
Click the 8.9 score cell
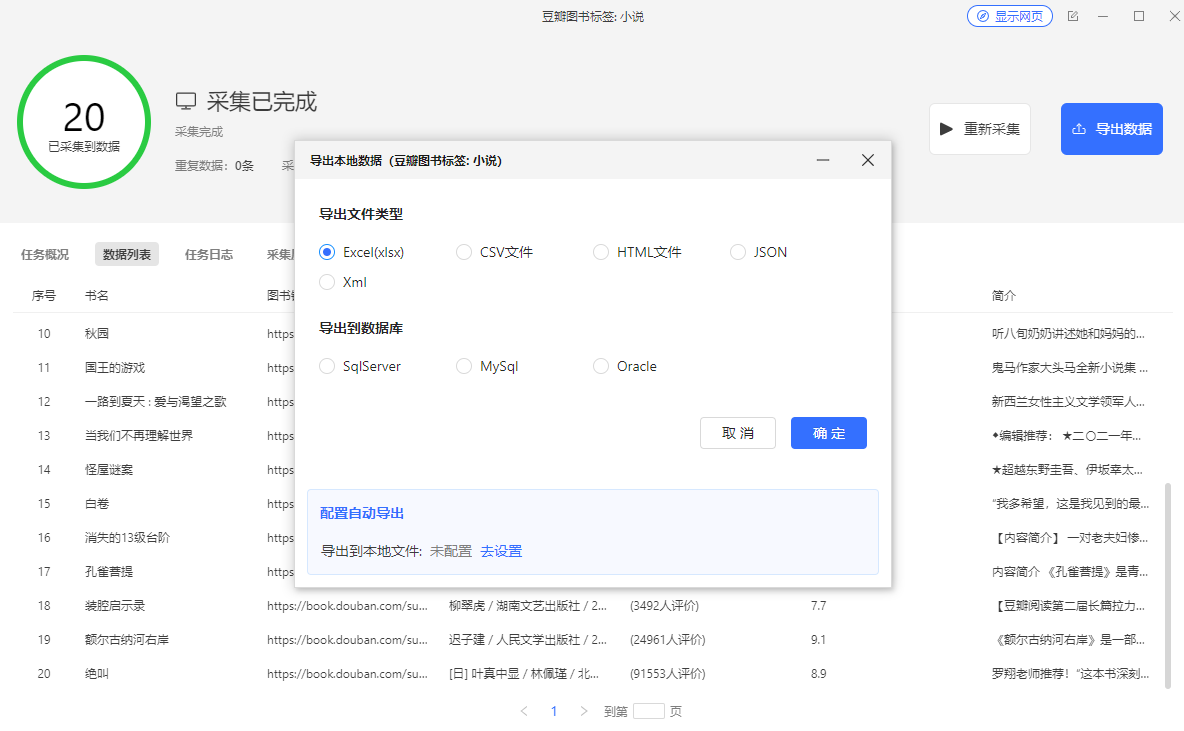[x=819, y=674]
